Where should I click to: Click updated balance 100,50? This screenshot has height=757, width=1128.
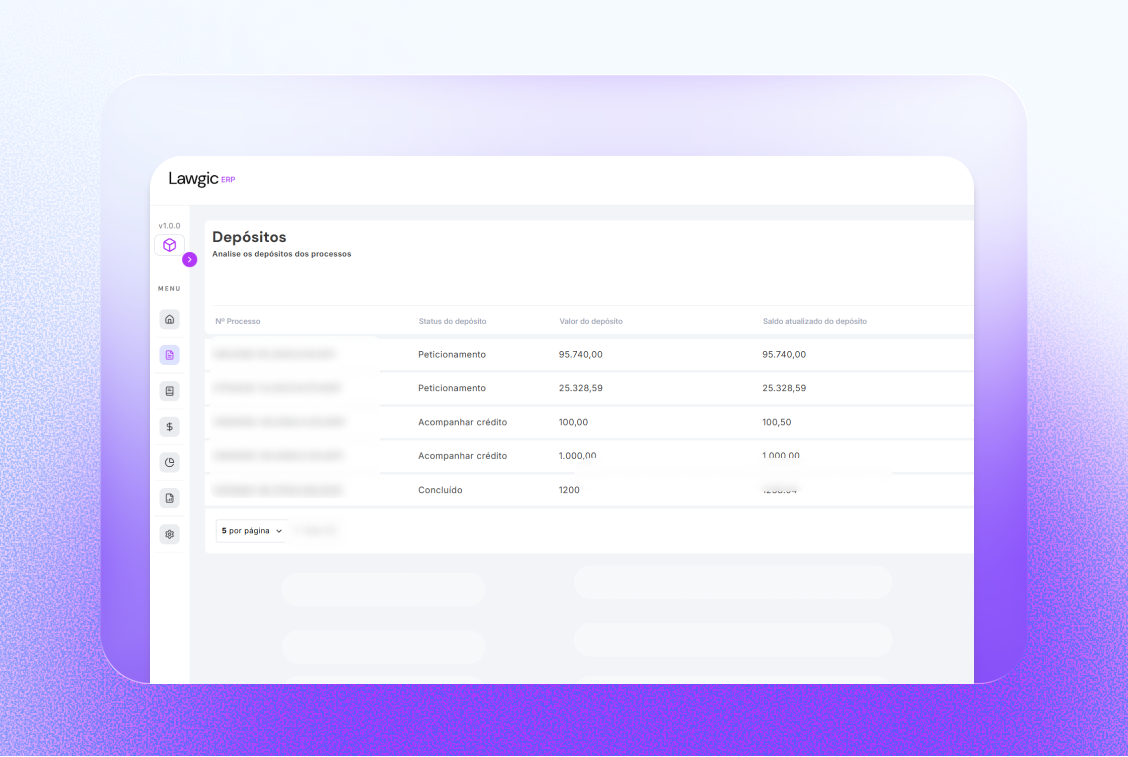(x=777, y=422)
